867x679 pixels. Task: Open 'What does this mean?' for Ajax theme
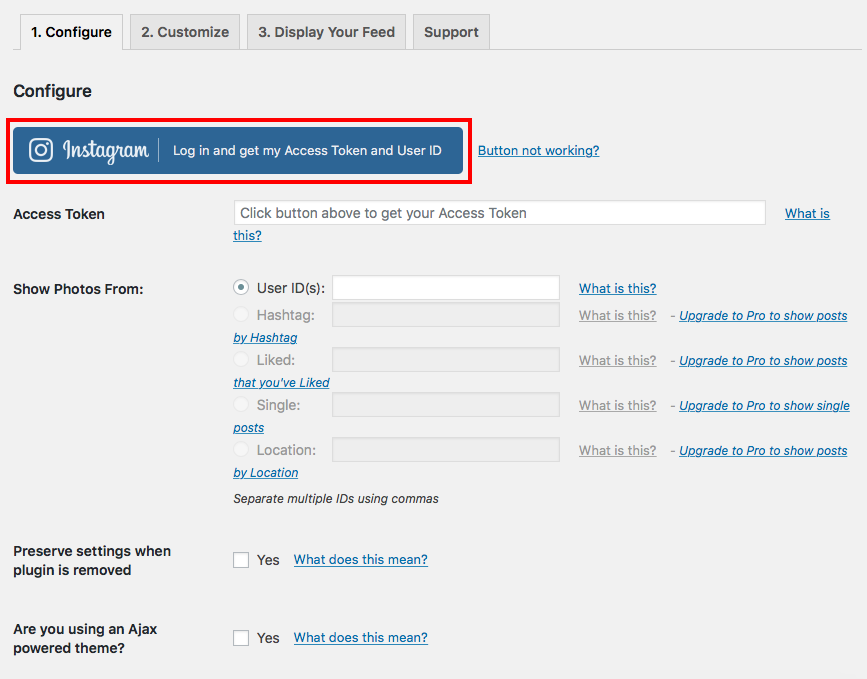click(361, 638)
